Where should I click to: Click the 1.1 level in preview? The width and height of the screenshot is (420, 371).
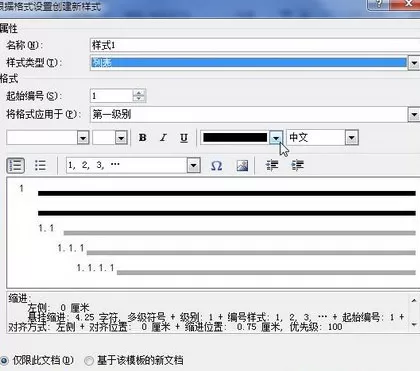(x=46, y=228)
